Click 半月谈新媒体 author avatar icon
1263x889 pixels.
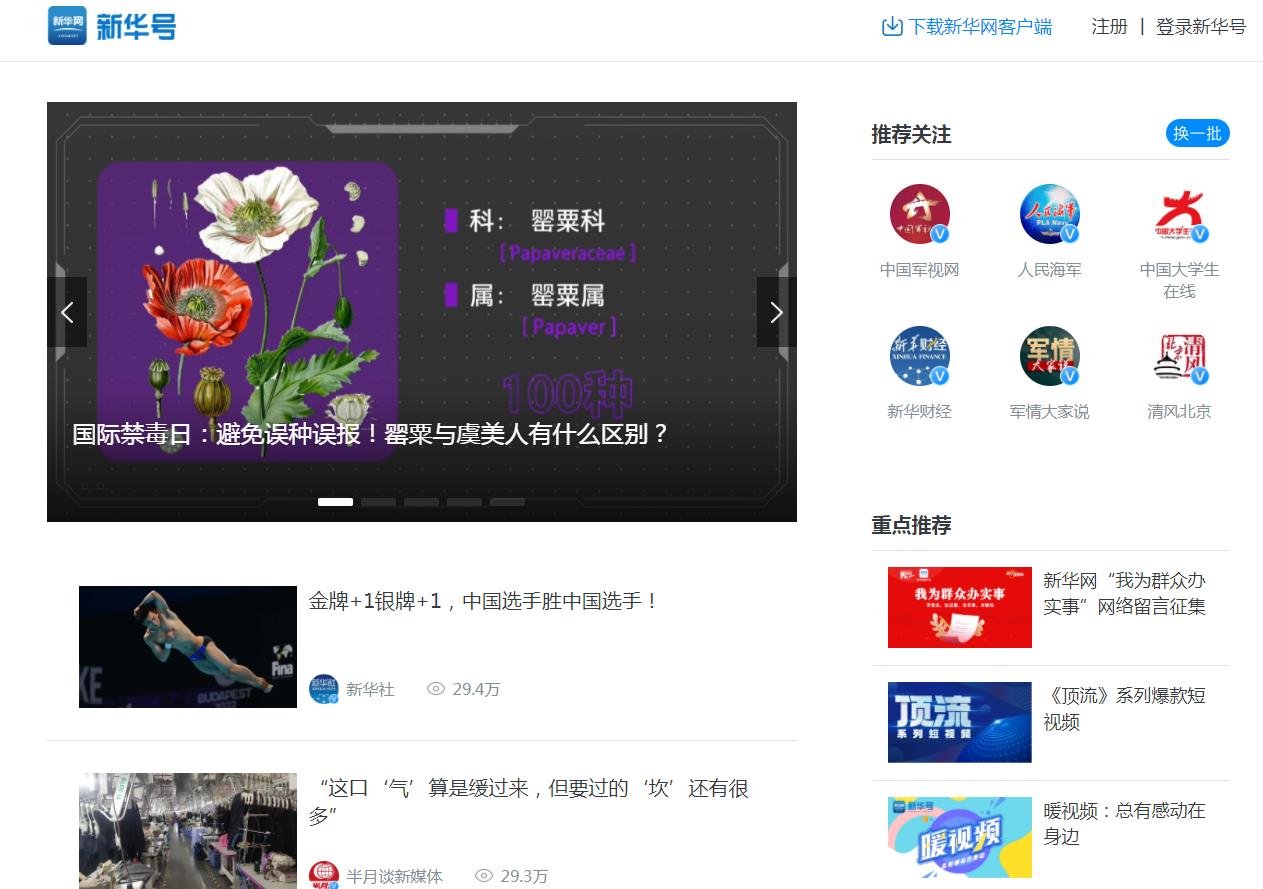(323, 875)
